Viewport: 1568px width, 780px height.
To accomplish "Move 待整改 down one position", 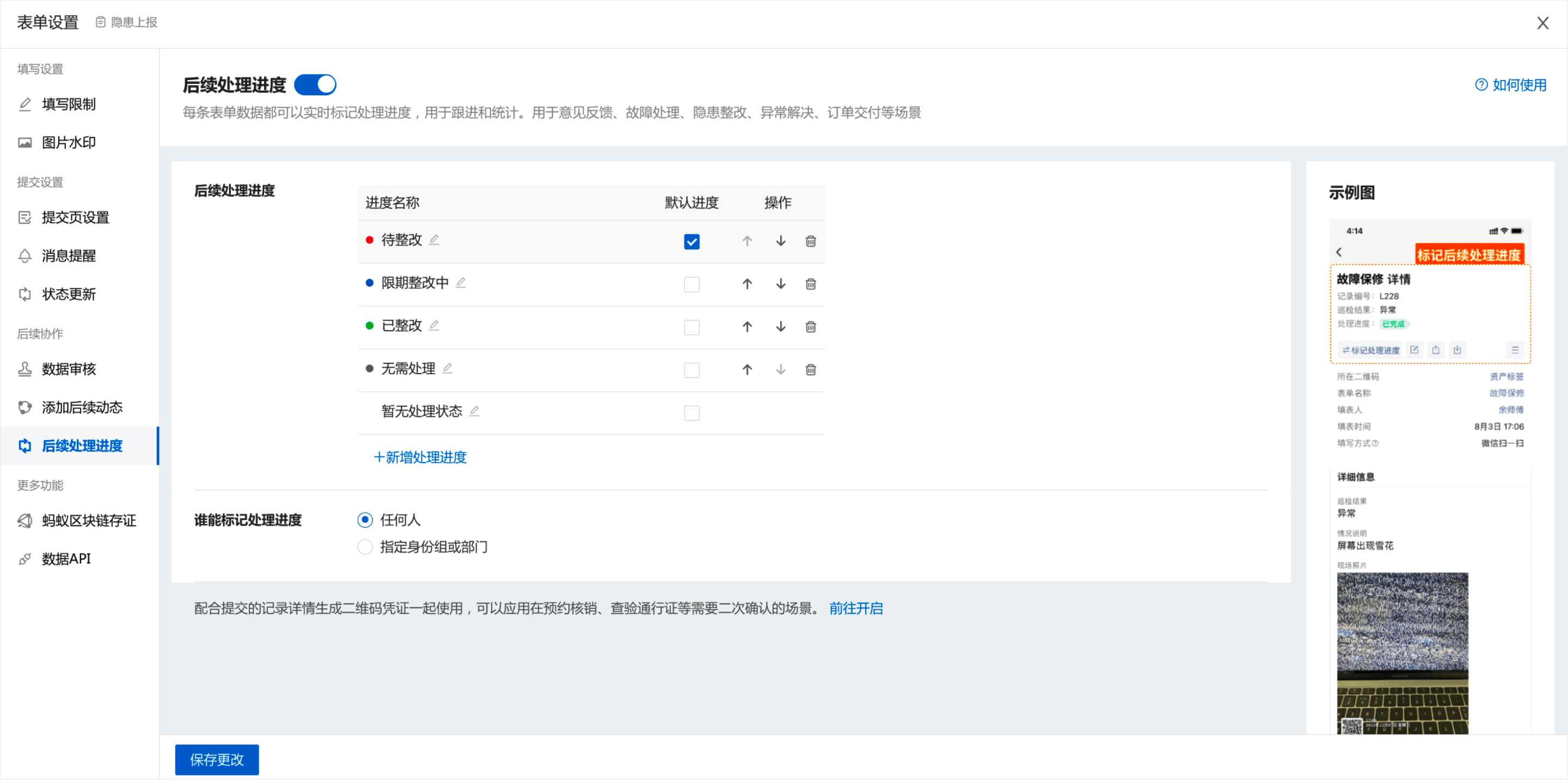I will click(x=780, y=241).
